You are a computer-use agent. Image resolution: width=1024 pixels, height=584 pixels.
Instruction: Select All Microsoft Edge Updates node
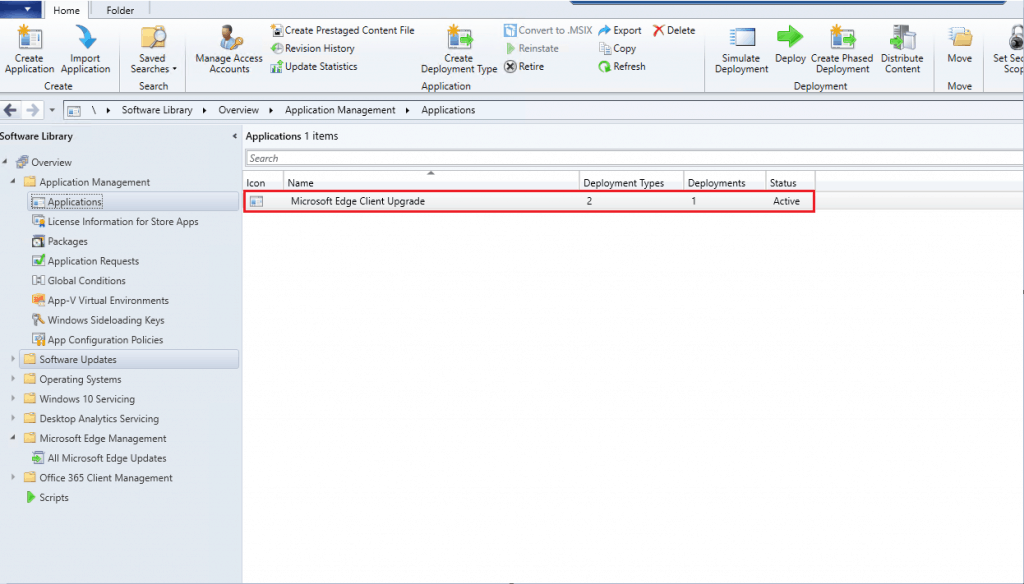coord(106,458)
